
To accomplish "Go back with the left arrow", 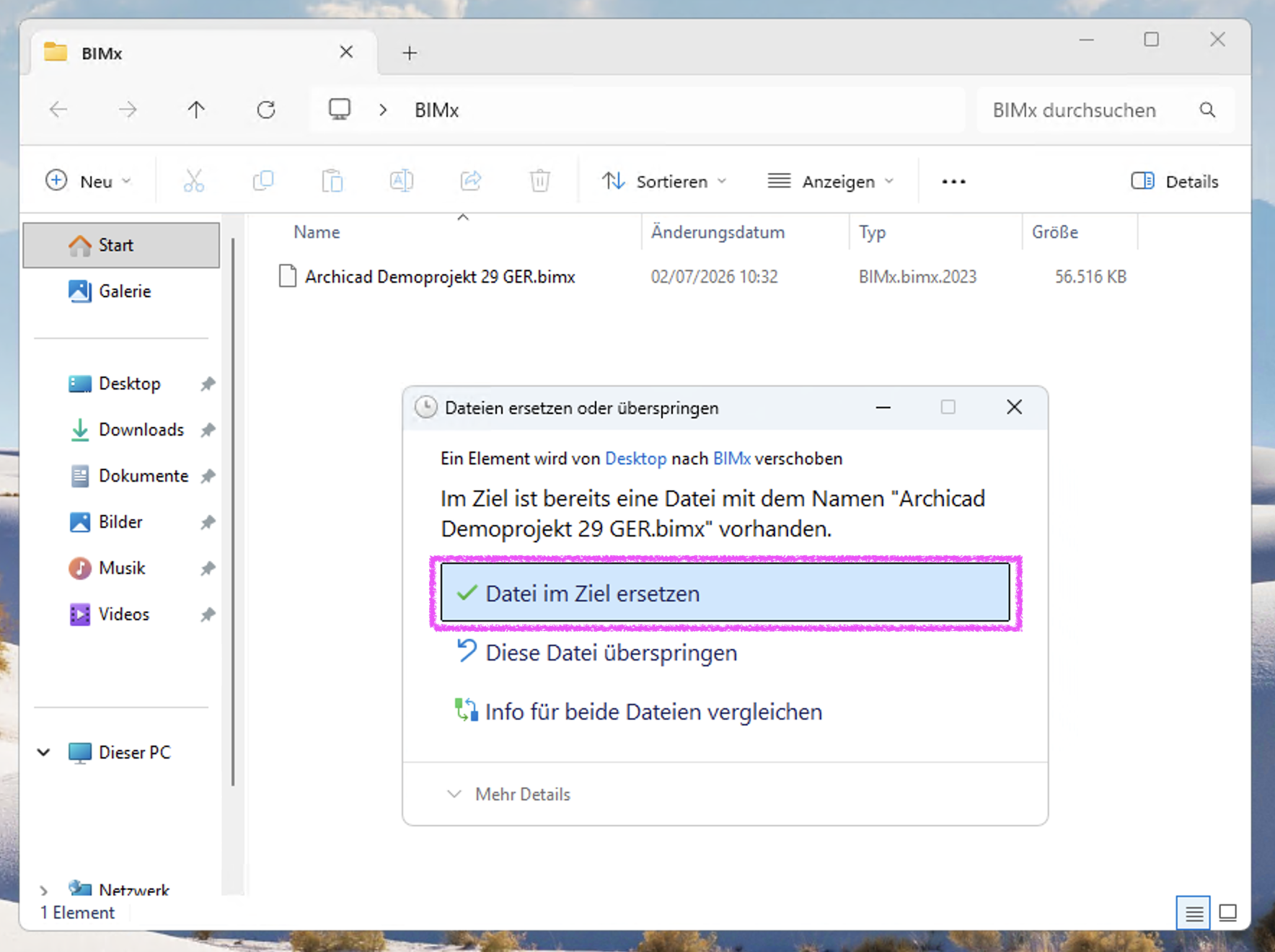I will (58, 110).
